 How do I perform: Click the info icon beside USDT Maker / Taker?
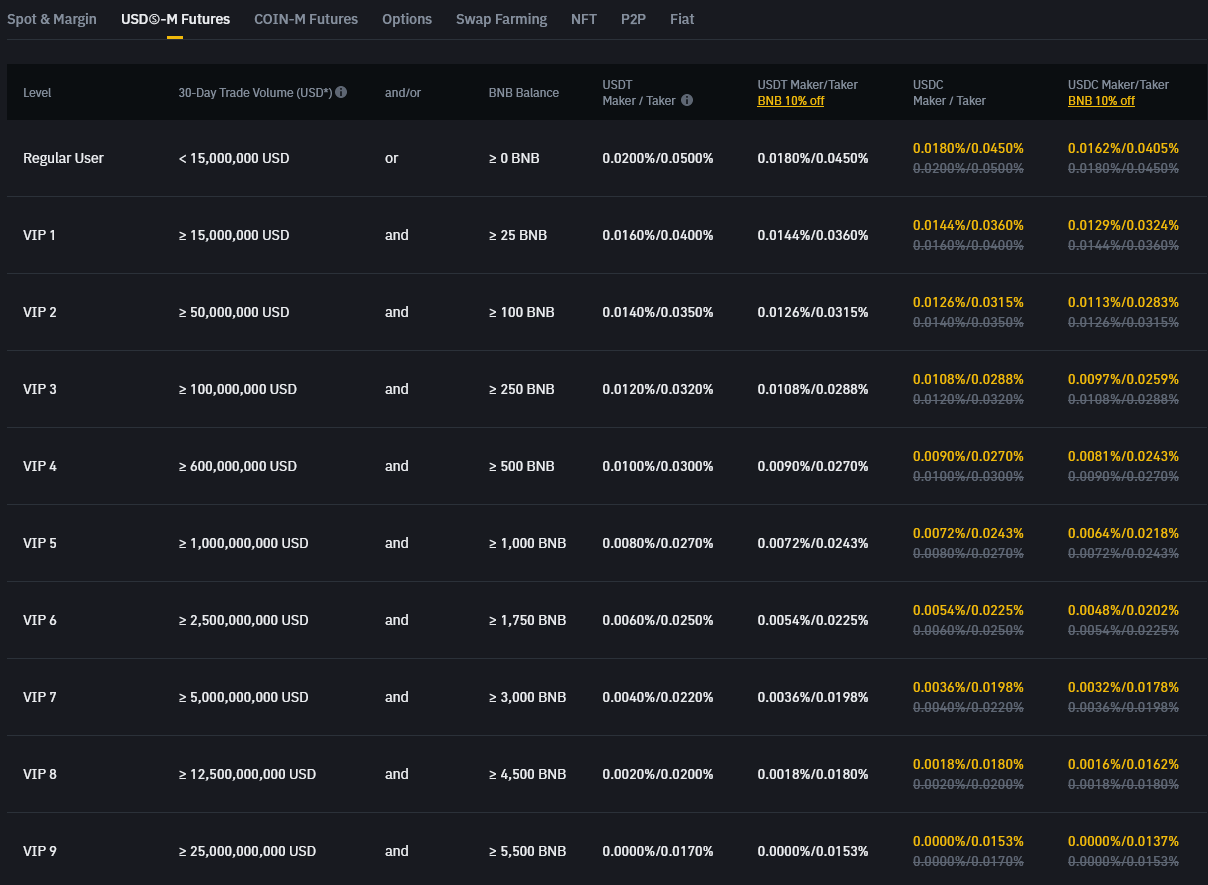(x=687, y=100)
